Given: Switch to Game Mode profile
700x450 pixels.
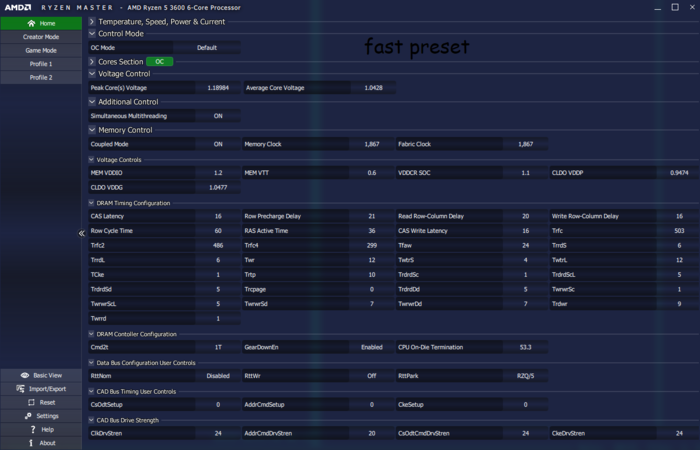Looking at the screenshot, I should 41,50.
